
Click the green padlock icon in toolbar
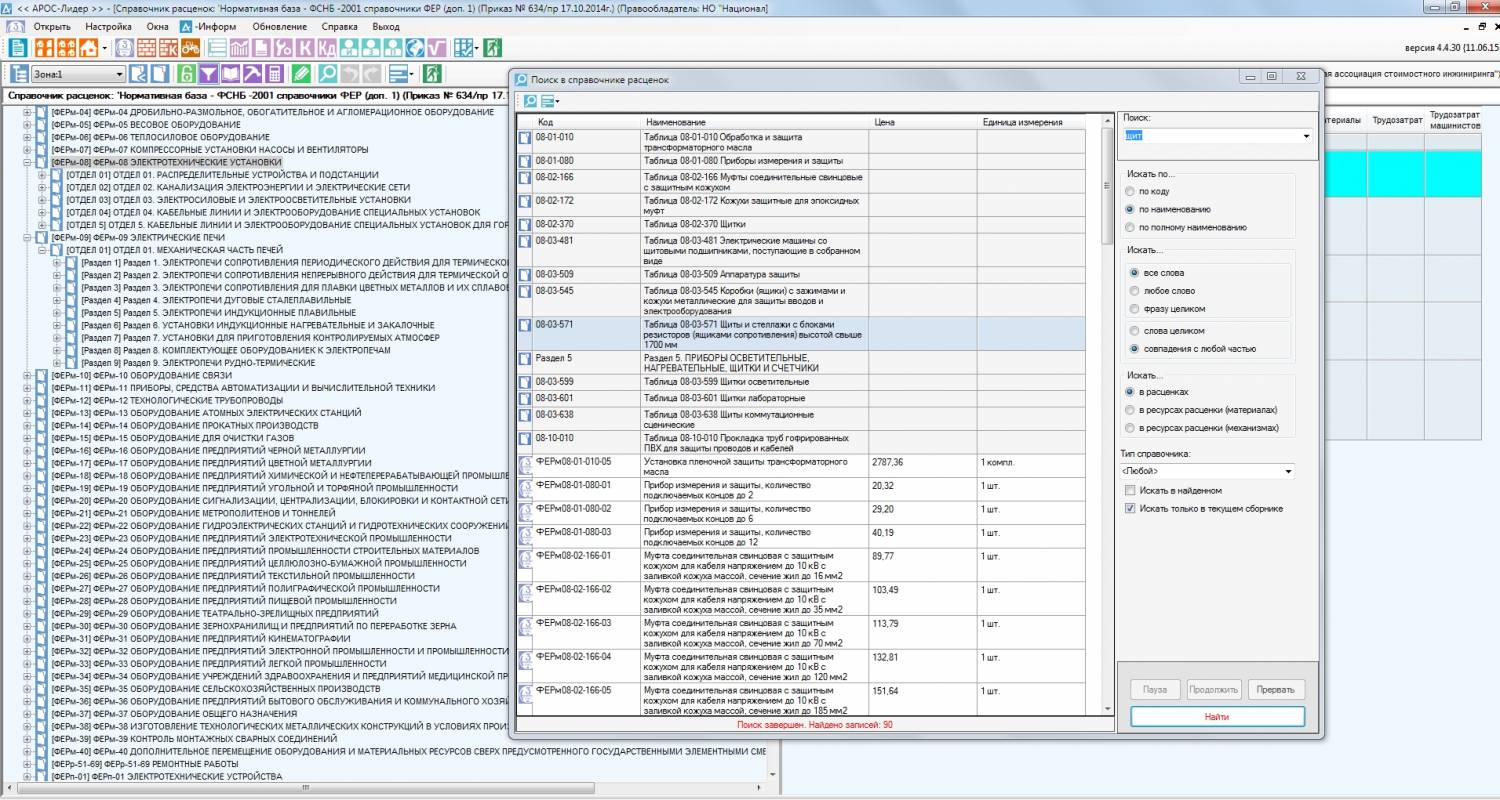click(185, 74)
